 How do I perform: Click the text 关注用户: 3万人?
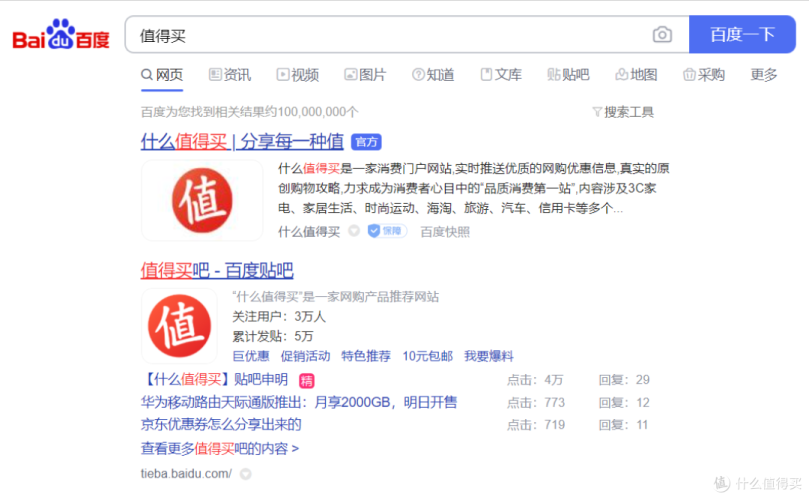(x=279, y=316)
